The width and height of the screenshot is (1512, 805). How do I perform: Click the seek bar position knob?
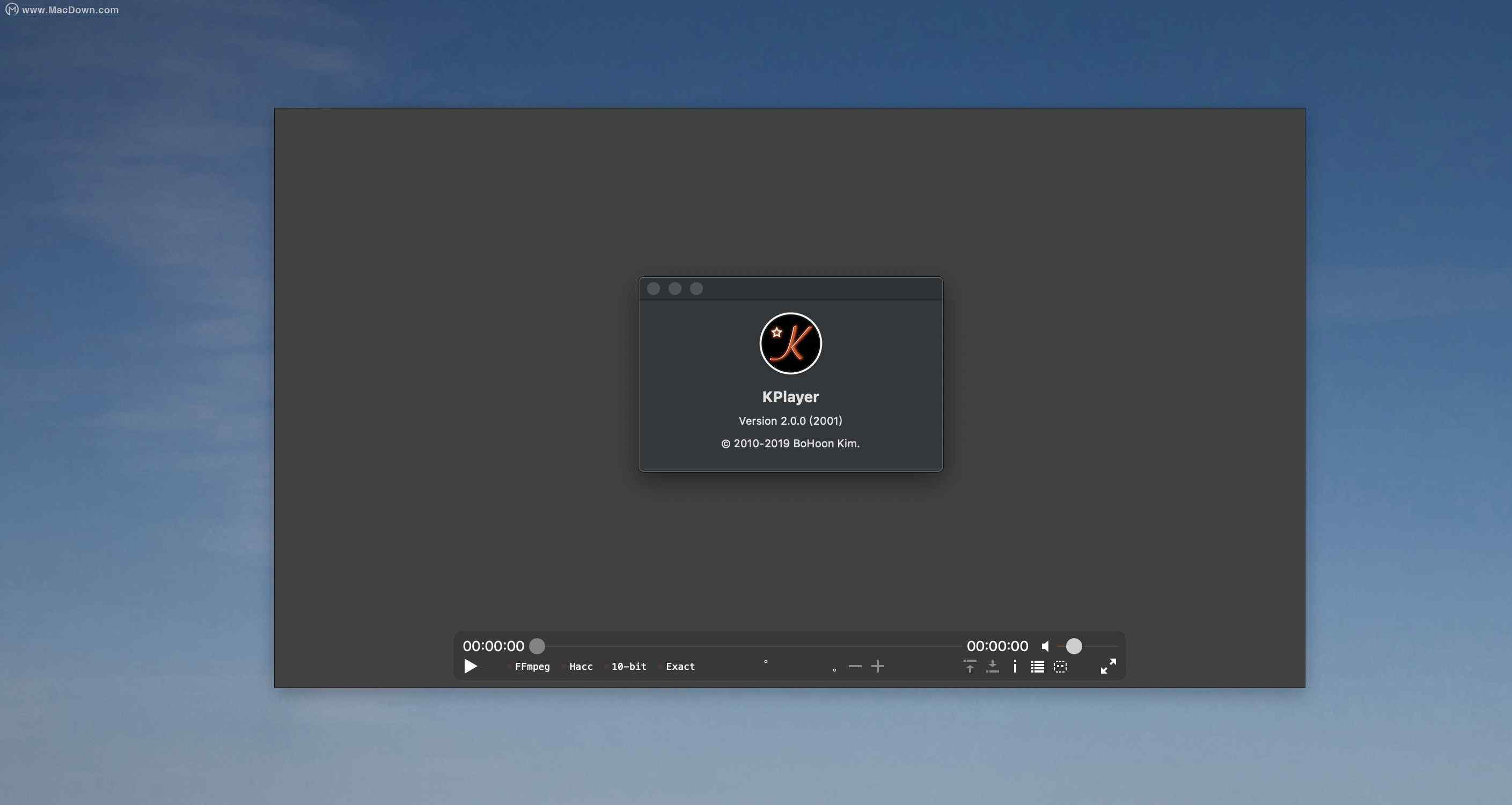537,646
